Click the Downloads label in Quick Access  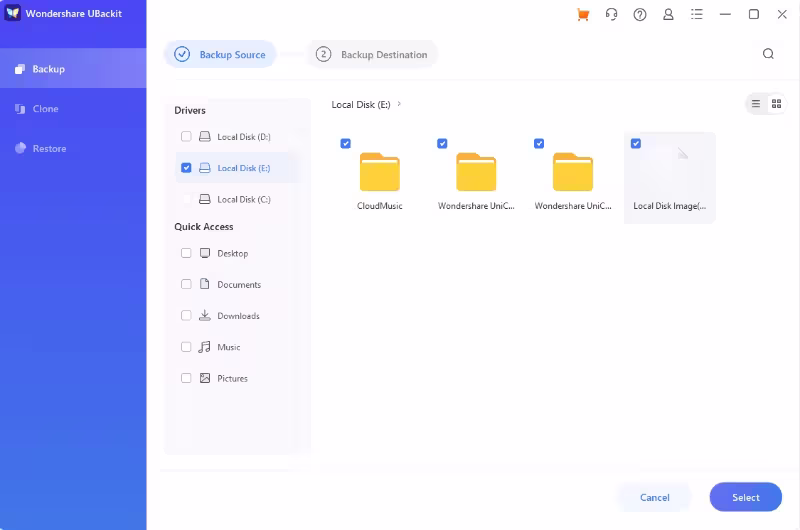click(x=238, y=316)
